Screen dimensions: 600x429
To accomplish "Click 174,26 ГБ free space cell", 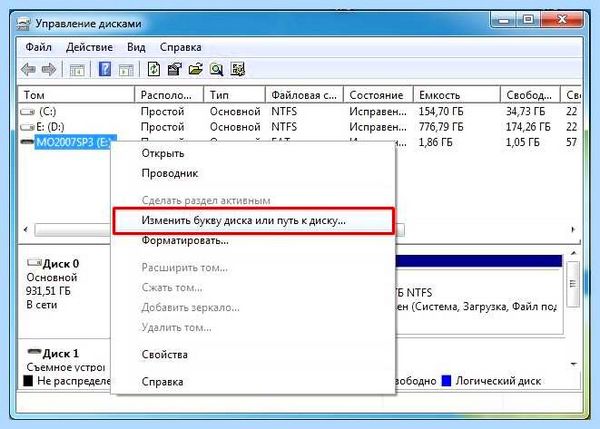I will point(528,127).
